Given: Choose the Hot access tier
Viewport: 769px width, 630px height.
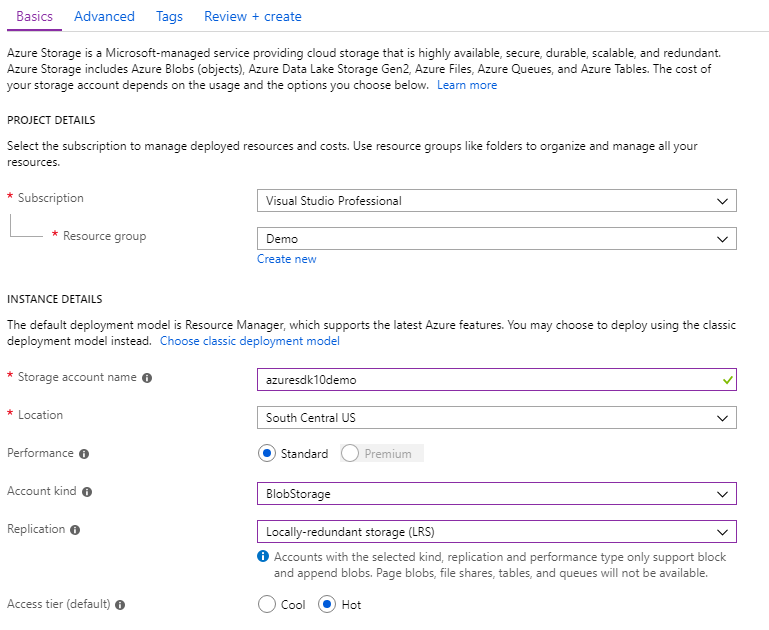Looking at the screenshot, I should coord(327,605).
